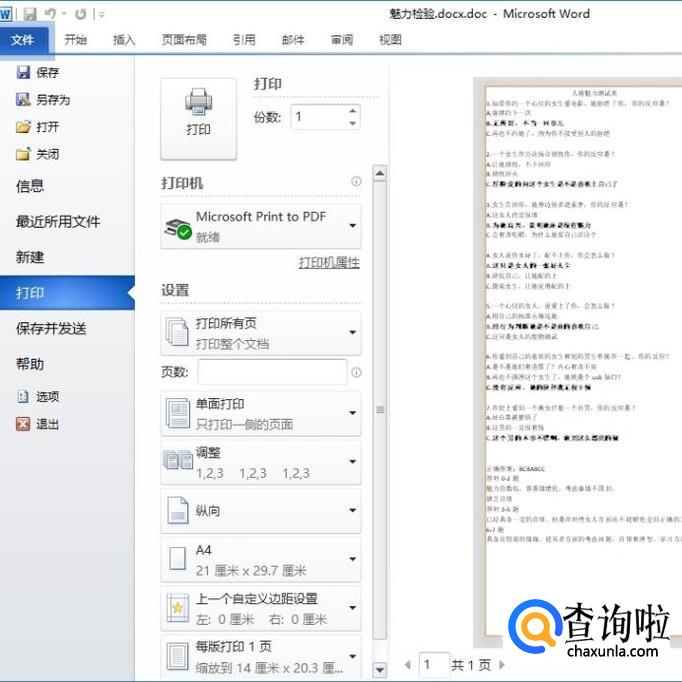Open the 调整 collation dropdown
This screenshot has height=682, width=682.
coord(261,462)
